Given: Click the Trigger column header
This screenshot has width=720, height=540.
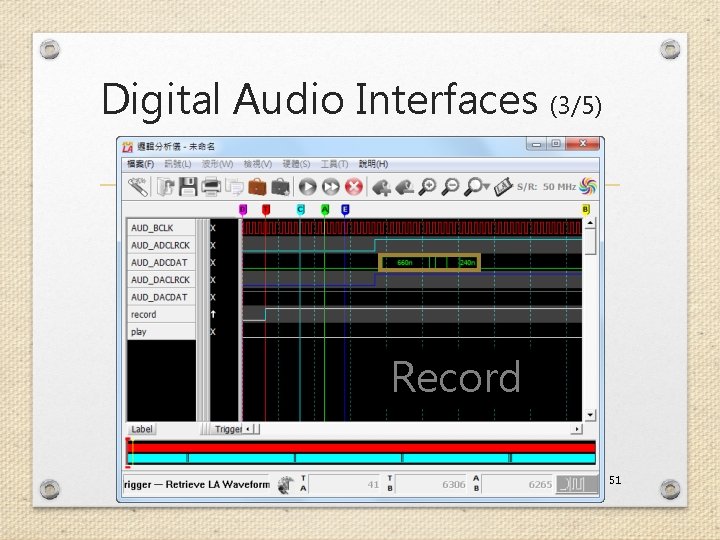Looking at the screenshot, I should pyautogui.click(x=228, y=429).
